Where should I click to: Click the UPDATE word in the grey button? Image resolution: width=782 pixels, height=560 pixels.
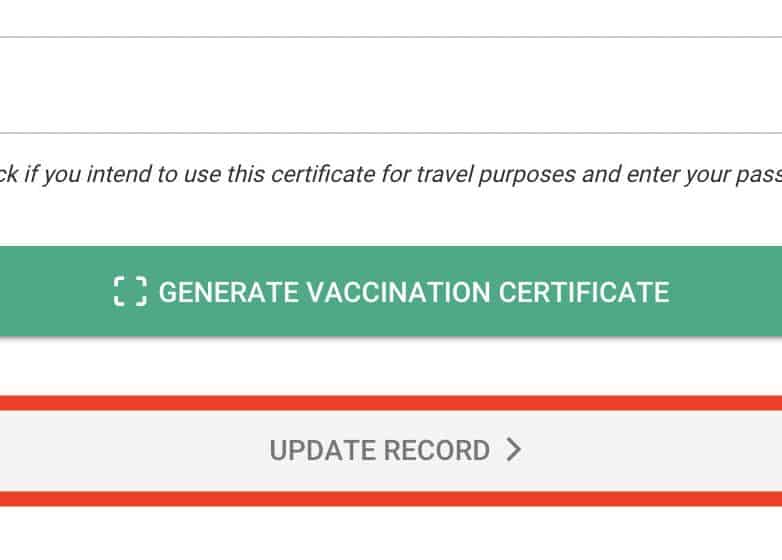[x=318, y=450]
